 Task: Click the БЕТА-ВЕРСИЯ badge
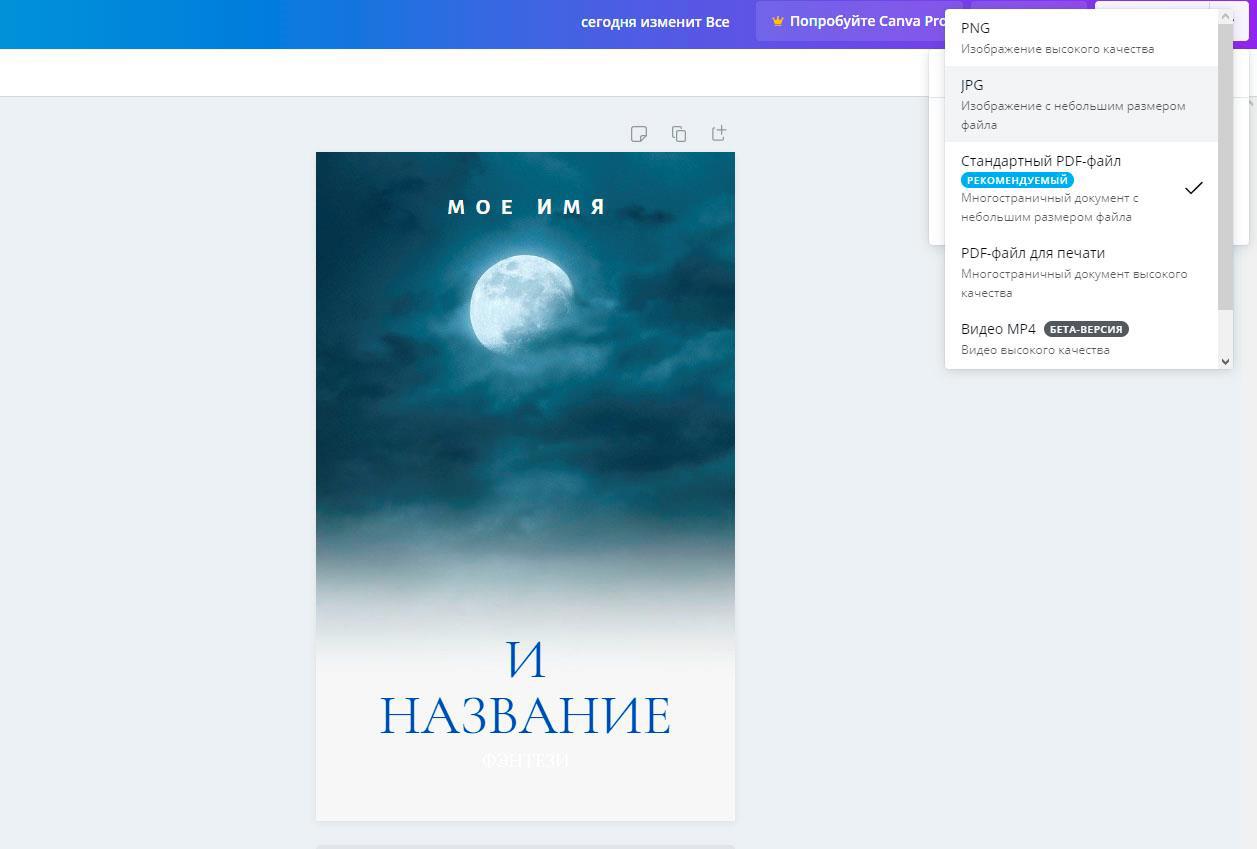point(1086,329)
